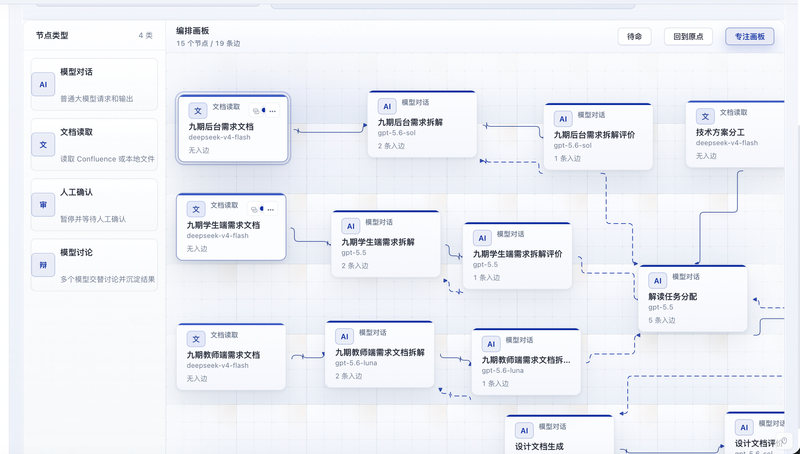The width and height of the screenshot is (800, 454).
Task: Select the 人工确认 node type title
Action: 77,192
